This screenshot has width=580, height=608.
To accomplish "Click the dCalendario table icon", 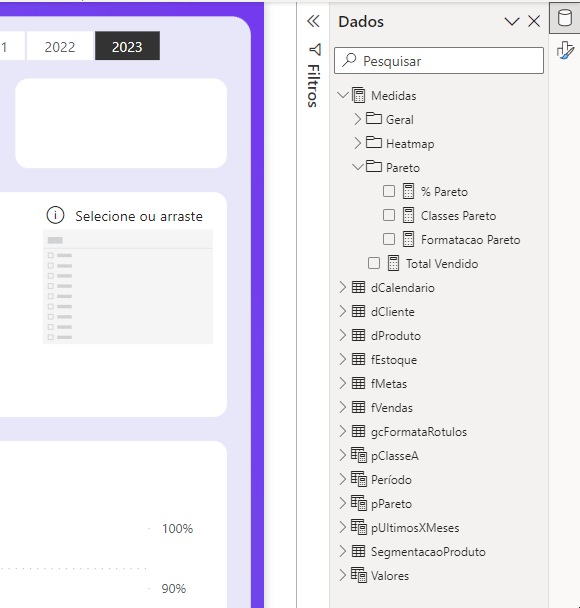I will pos(358,287).
